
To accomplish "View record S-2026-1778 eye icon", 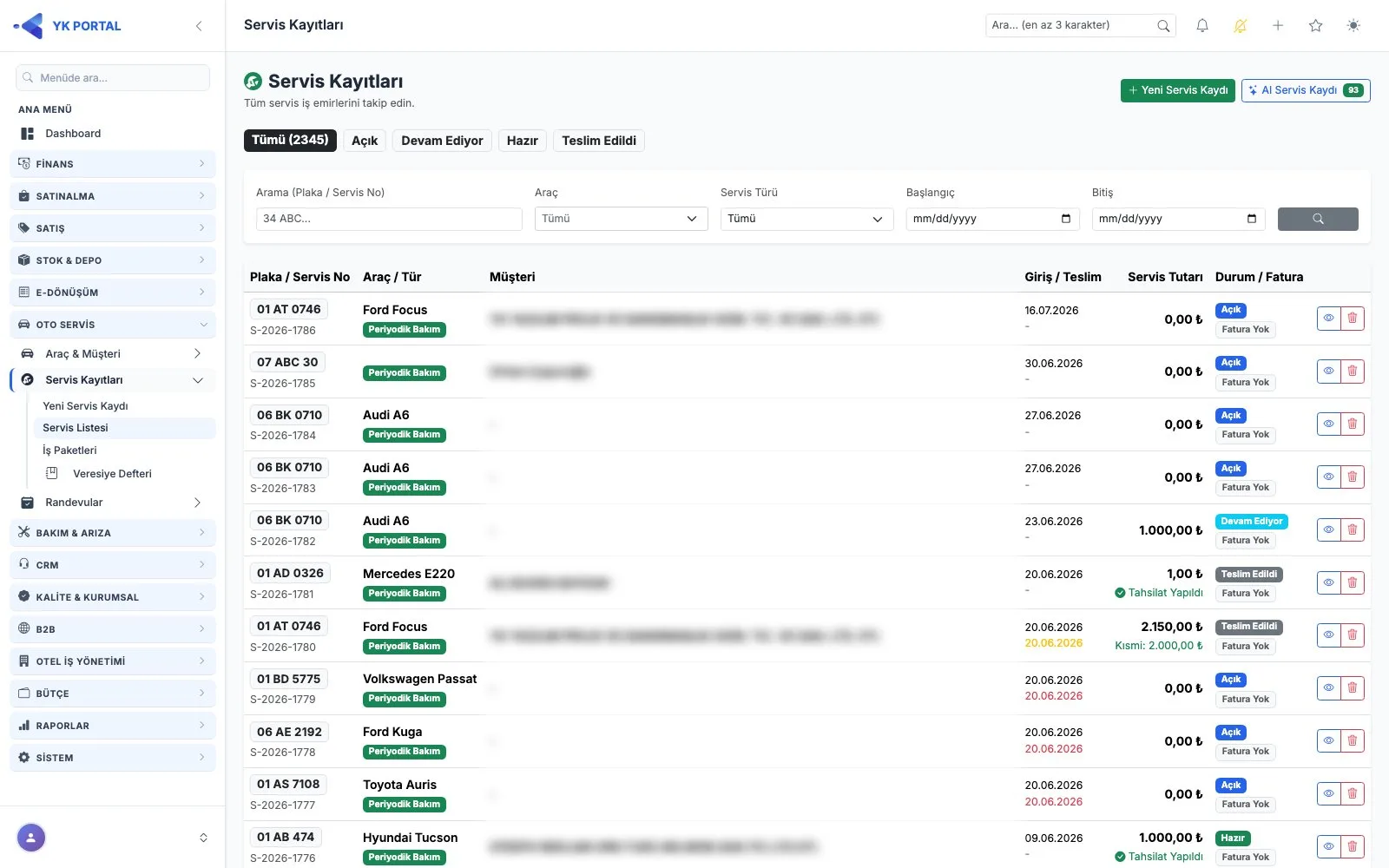I will pyautogui.click(x=1329, y=740).
